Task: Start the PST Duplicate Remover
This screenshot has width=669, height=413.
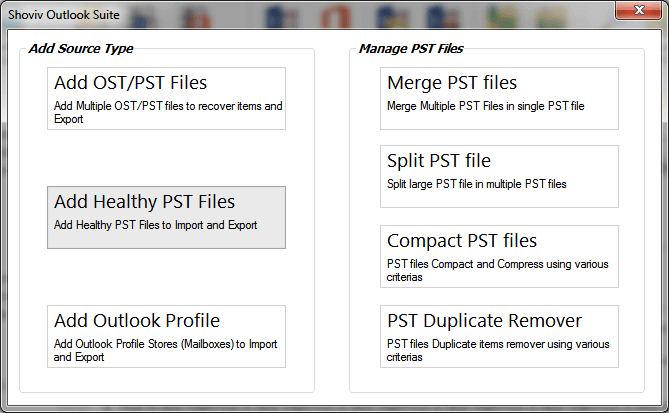Action: [x=499, y=336]
